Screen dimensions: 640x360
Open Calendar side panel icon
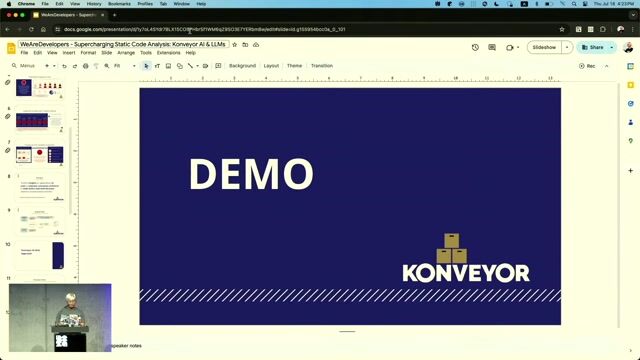(631, 66)
